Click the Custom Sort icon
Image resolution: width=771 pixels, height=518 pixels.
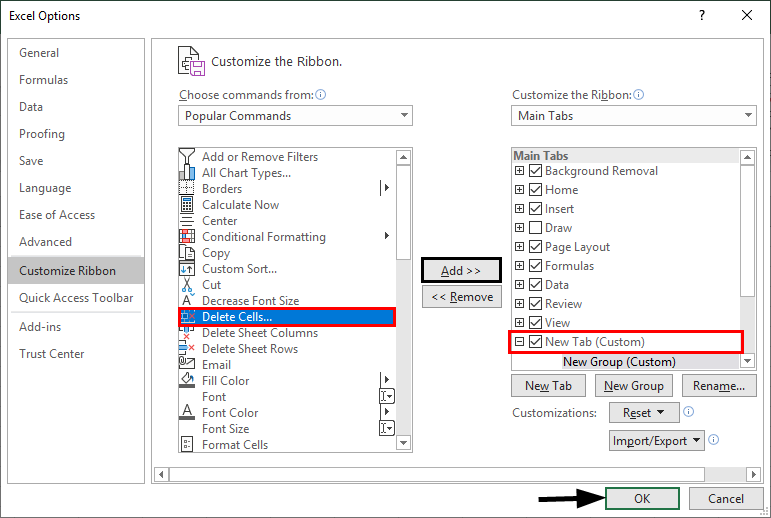pyautogui.click(x=187, y=269)
